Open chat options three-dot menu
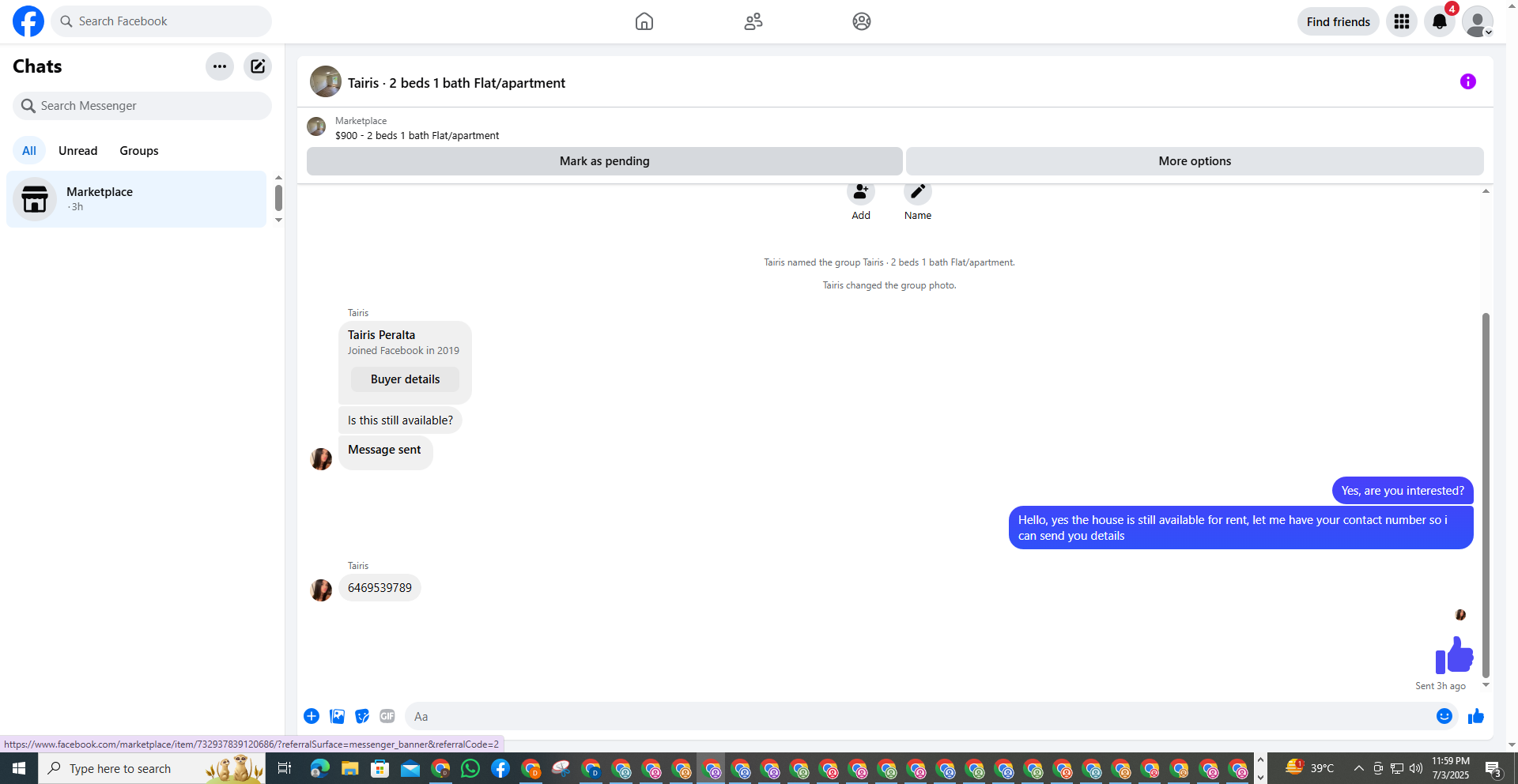This screenshot has width=1518, height=784. [x=220, y=66]
